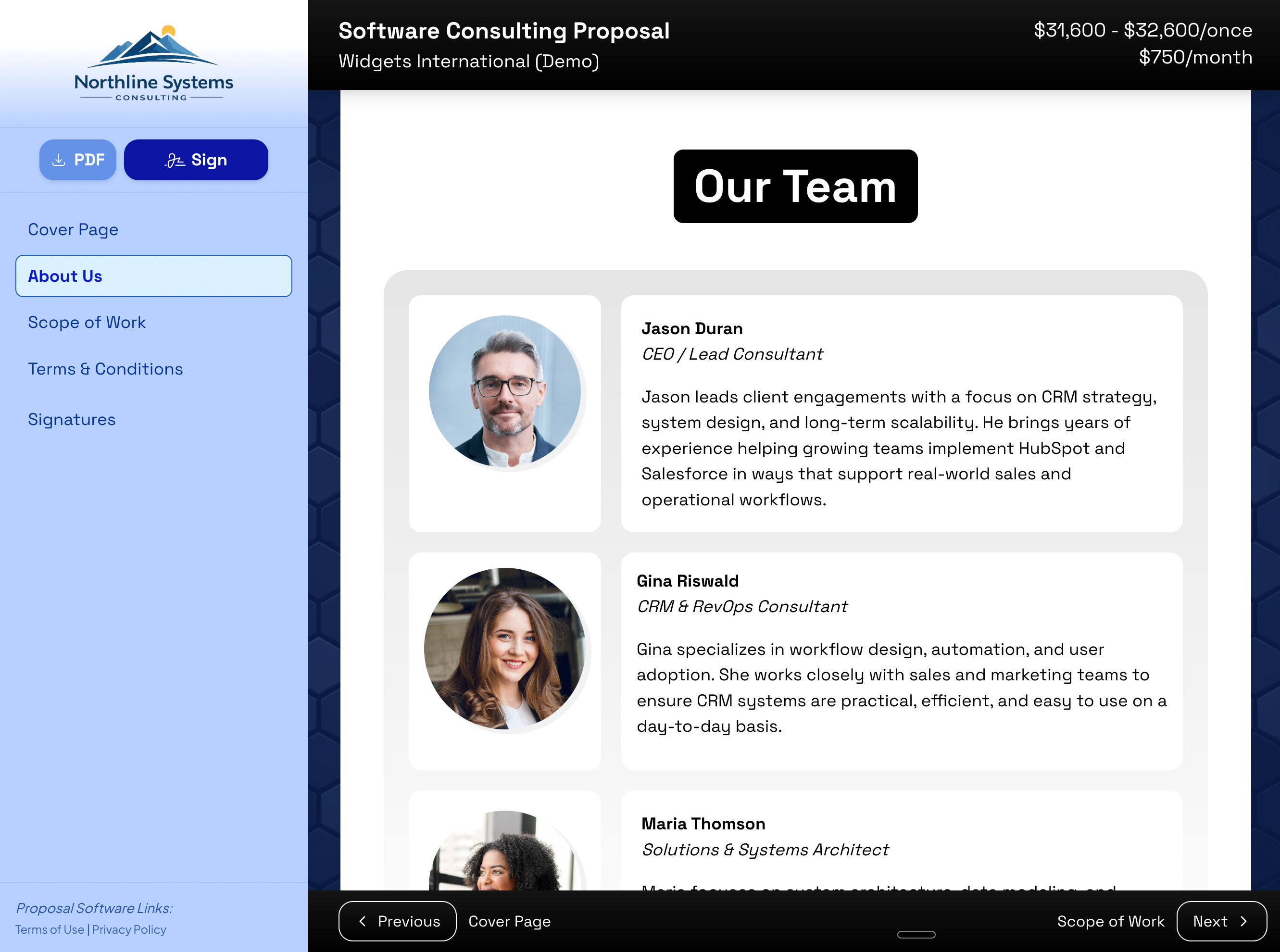This screenshot has width=1280, height=952.
Task: Click the Previous left chevron arrow
Action: [363, 921]
